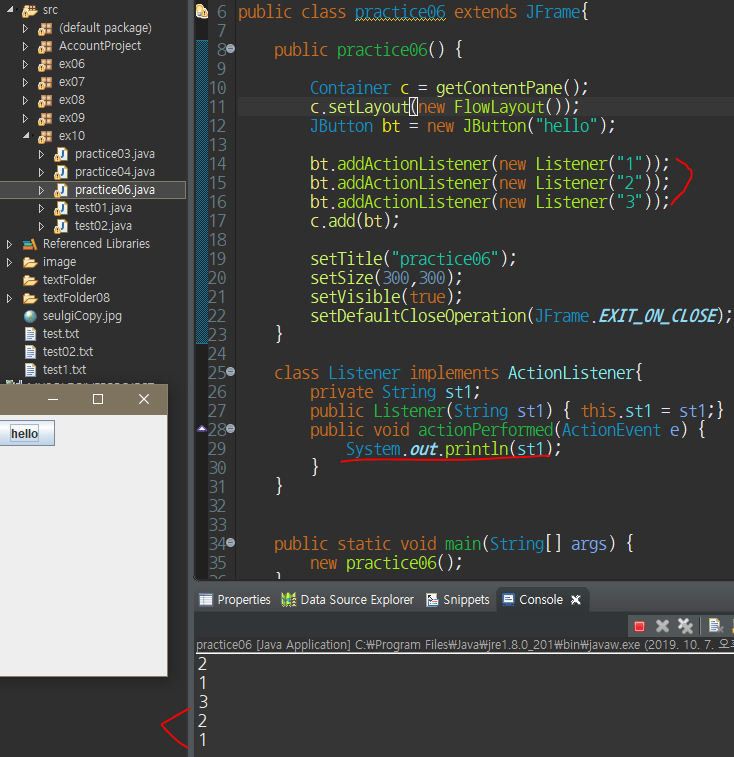Expand the ex06 package arrow

click(x=25, y=65)
